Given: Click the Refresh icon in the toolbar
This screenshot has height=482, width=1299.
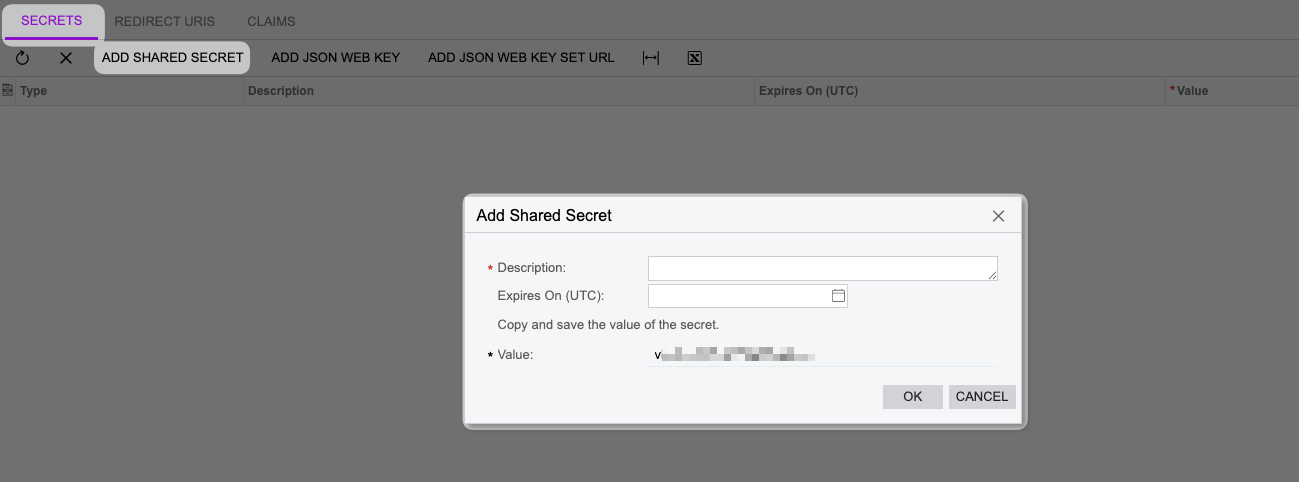Looking at the screenshot, I should tap(22, 58).
